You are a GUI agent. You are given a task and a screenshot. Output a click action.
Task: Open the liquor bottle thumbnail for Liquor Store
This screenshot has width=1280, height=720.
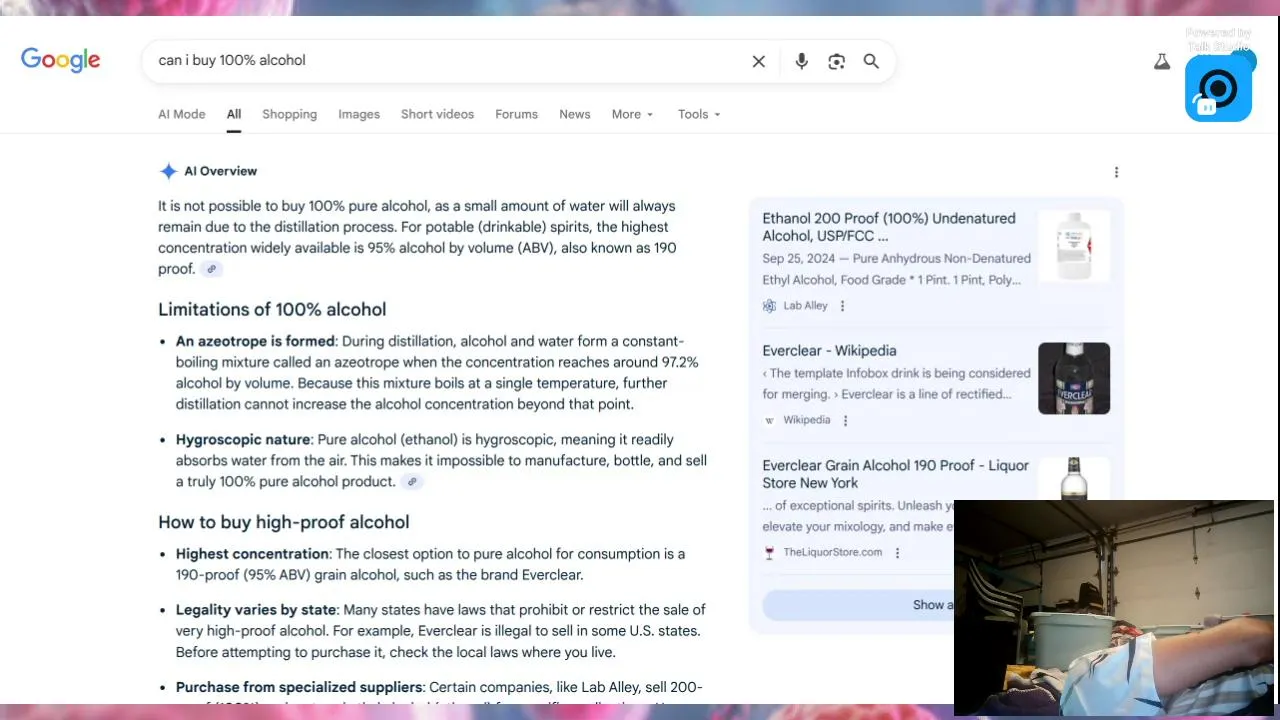tap(1074, 478)
